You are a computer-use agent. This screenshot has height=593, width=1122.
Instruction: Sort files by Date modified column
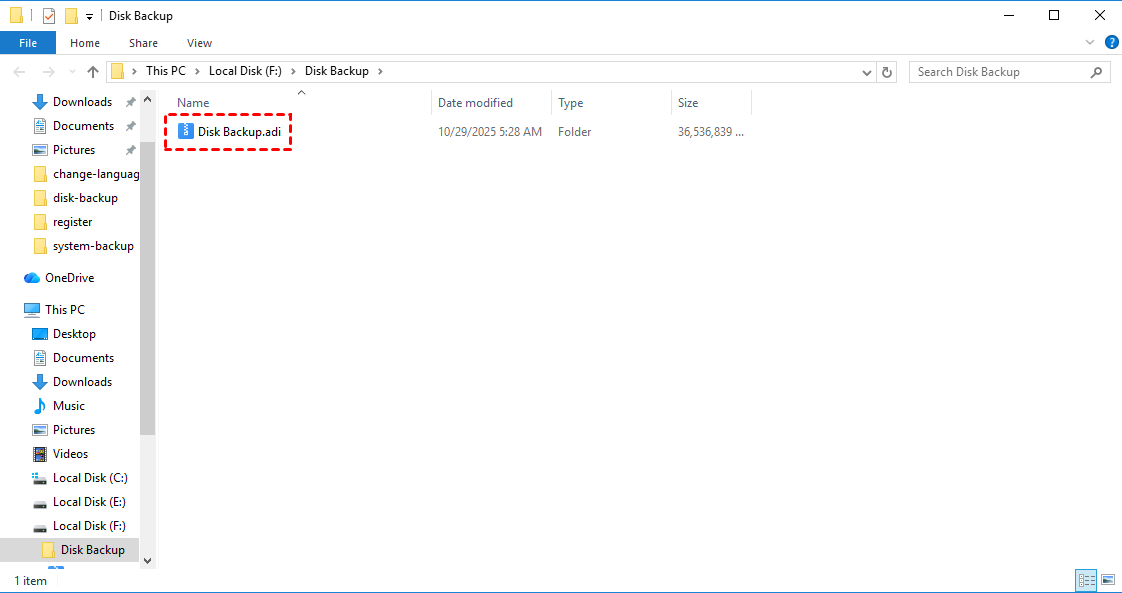pyautogui.click(x=475, y=103)
